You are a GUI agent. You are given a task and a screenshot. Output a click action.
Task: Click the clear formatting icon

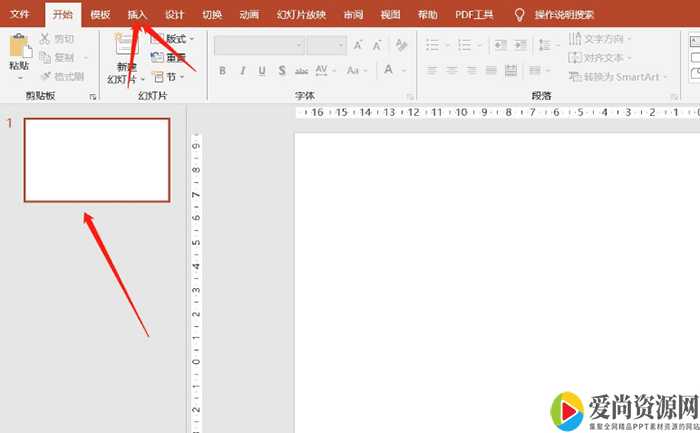(x=400, y=45)
